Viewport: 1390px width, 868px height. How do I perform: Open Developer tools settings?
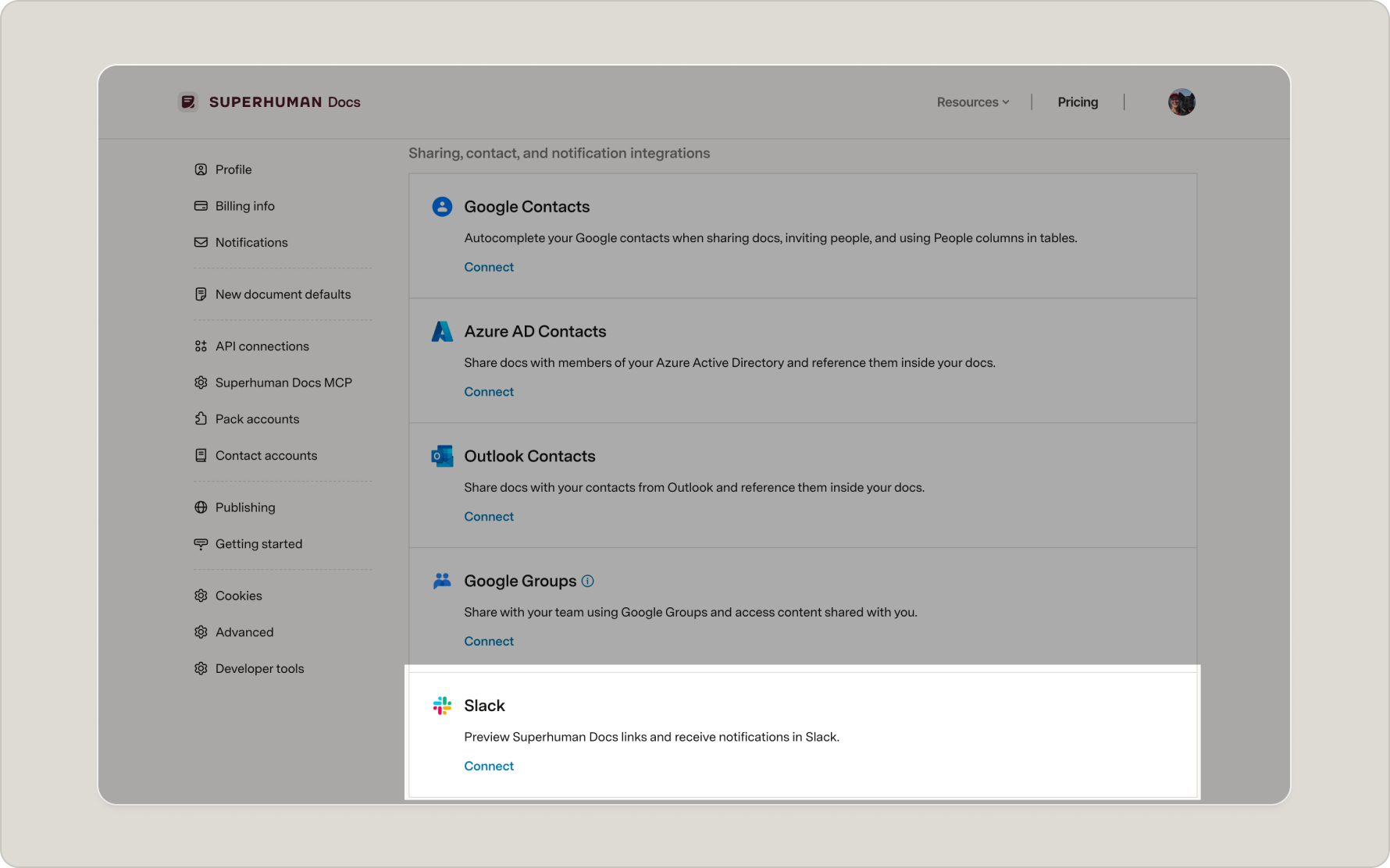tap(259, 669)
